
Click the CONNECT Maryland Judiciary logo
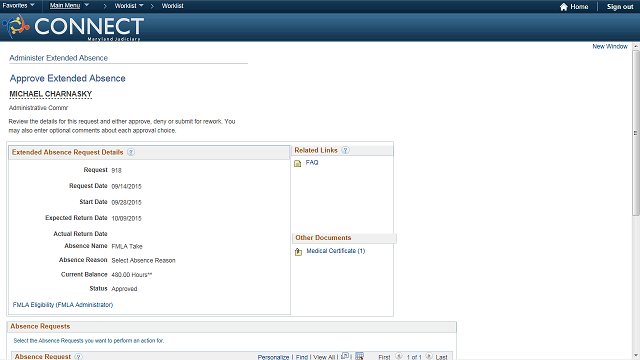[73, 27]
